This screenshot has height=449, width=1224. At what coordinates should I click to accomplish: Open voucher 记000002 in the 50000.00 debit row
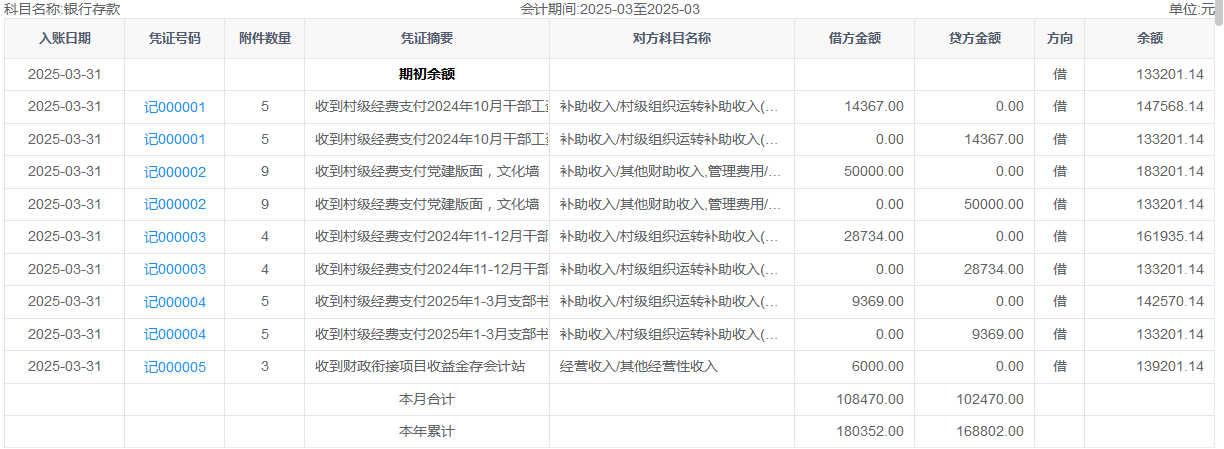[x=174, y=172]
